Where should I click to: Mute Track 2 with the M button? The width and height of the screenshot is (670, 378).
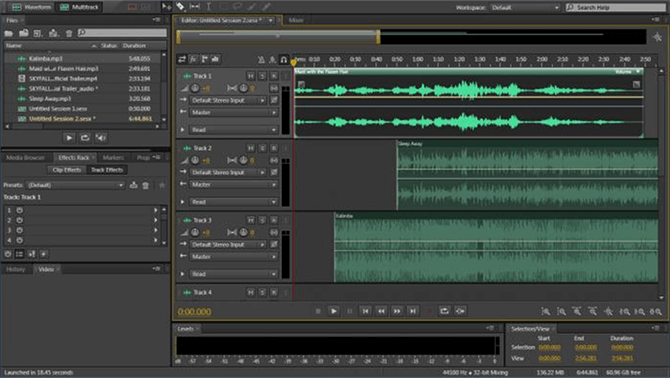point(251,148)
